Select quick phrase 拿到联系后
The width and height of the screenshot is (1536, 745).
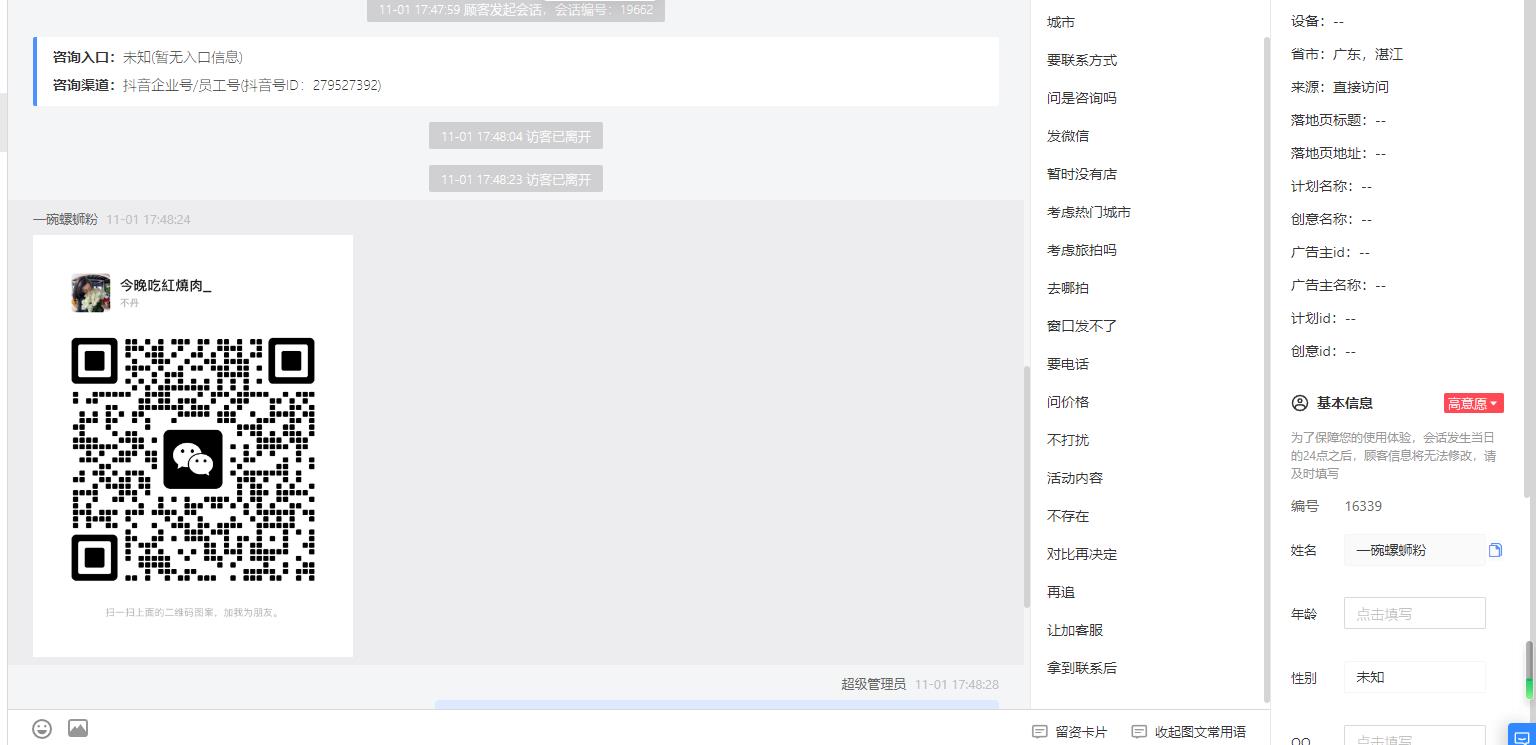point(1082,668)
